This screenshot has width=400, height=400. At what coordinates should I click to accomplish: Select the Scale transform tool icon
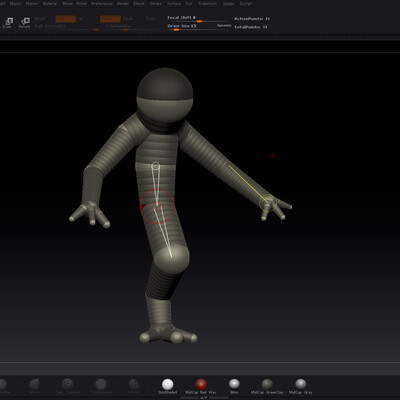click(8, 23)
